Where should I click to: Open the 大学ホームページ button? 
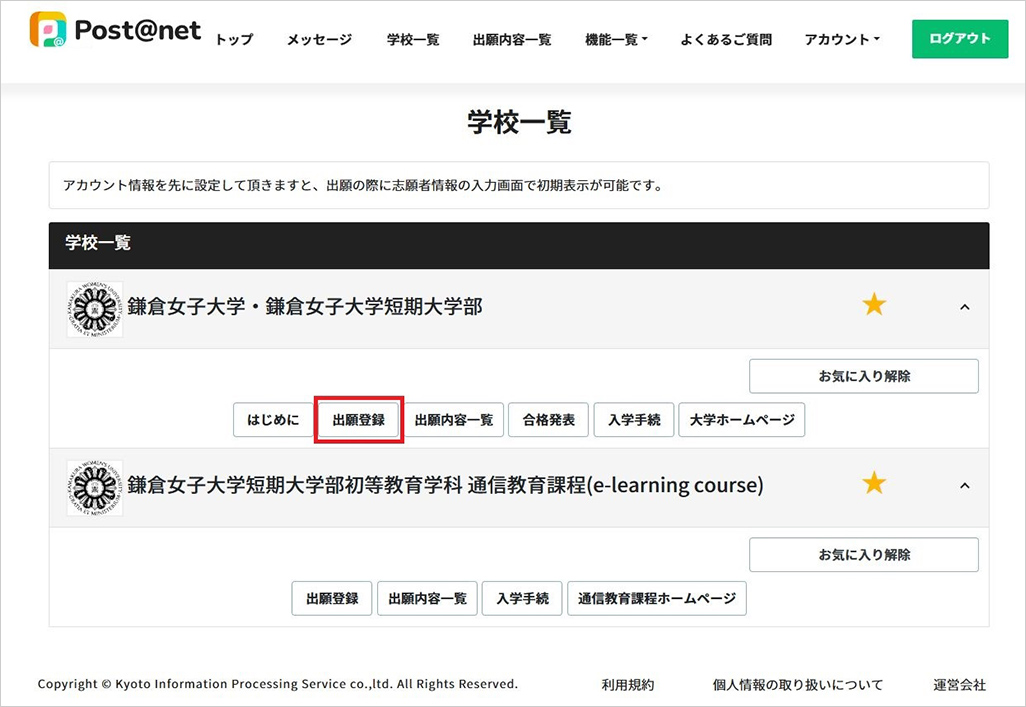point(742,420)
